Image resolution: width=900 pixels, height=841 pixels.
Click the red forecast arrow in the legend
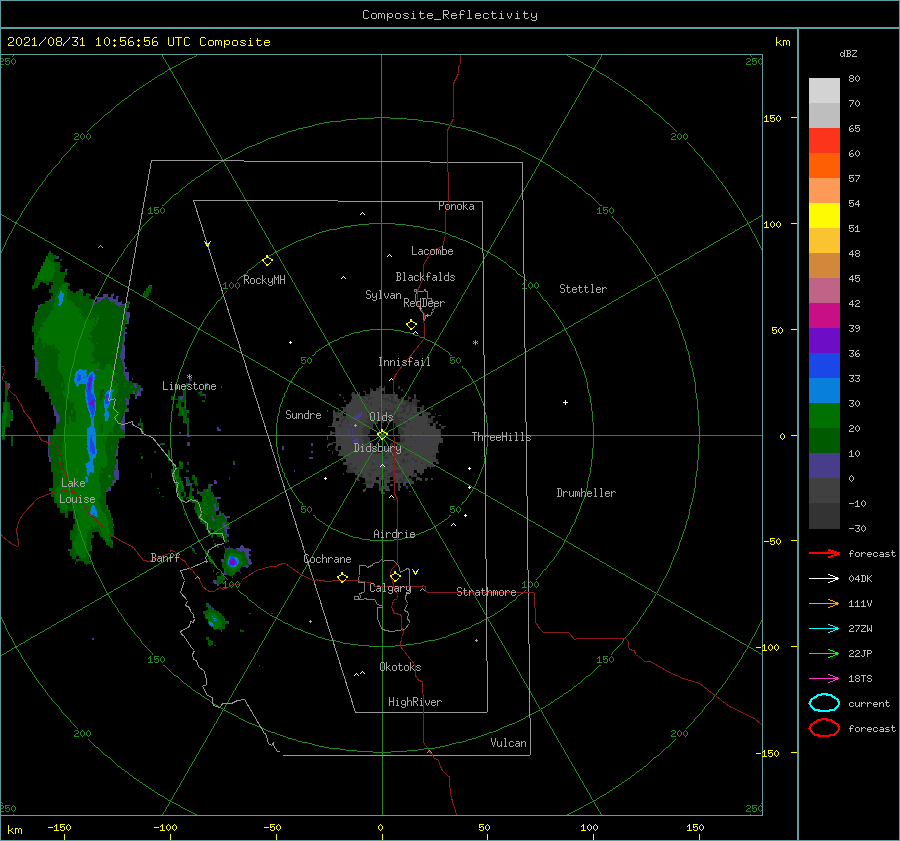[x=824, y=553]
